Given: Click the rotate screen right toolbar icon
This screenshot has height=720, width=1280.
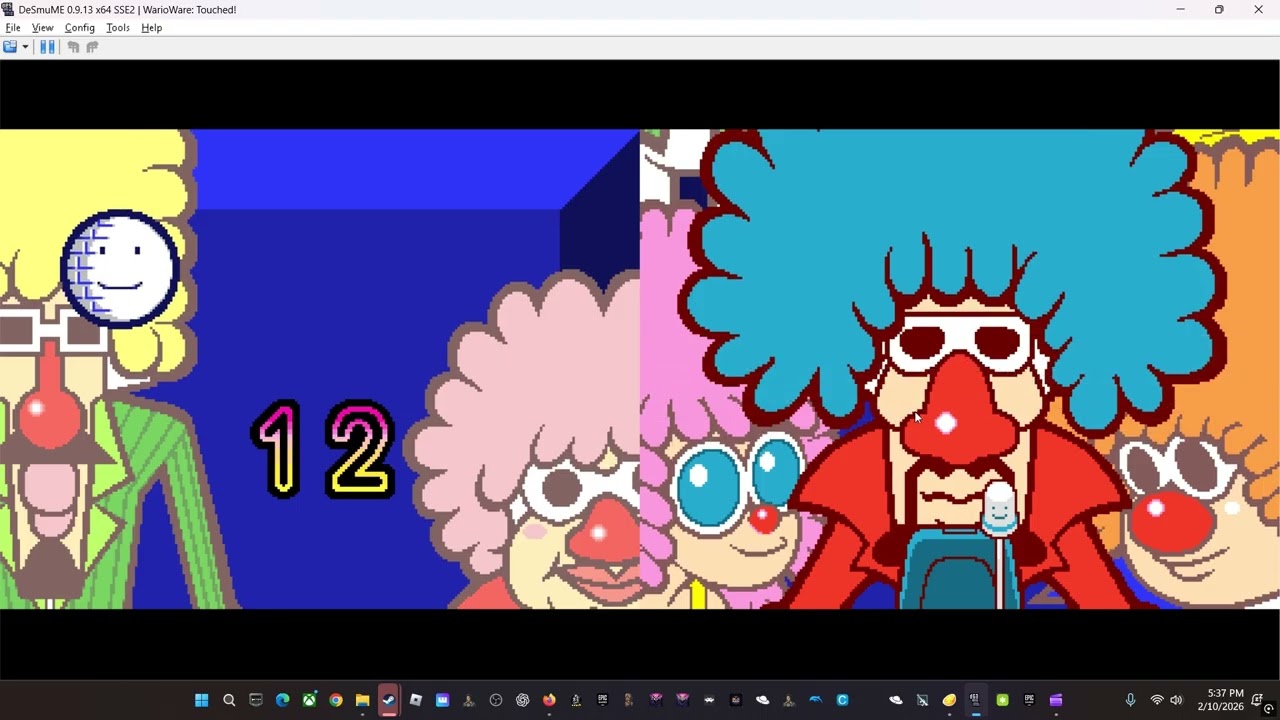Looking at the screenshot, I should coord(92,47).
